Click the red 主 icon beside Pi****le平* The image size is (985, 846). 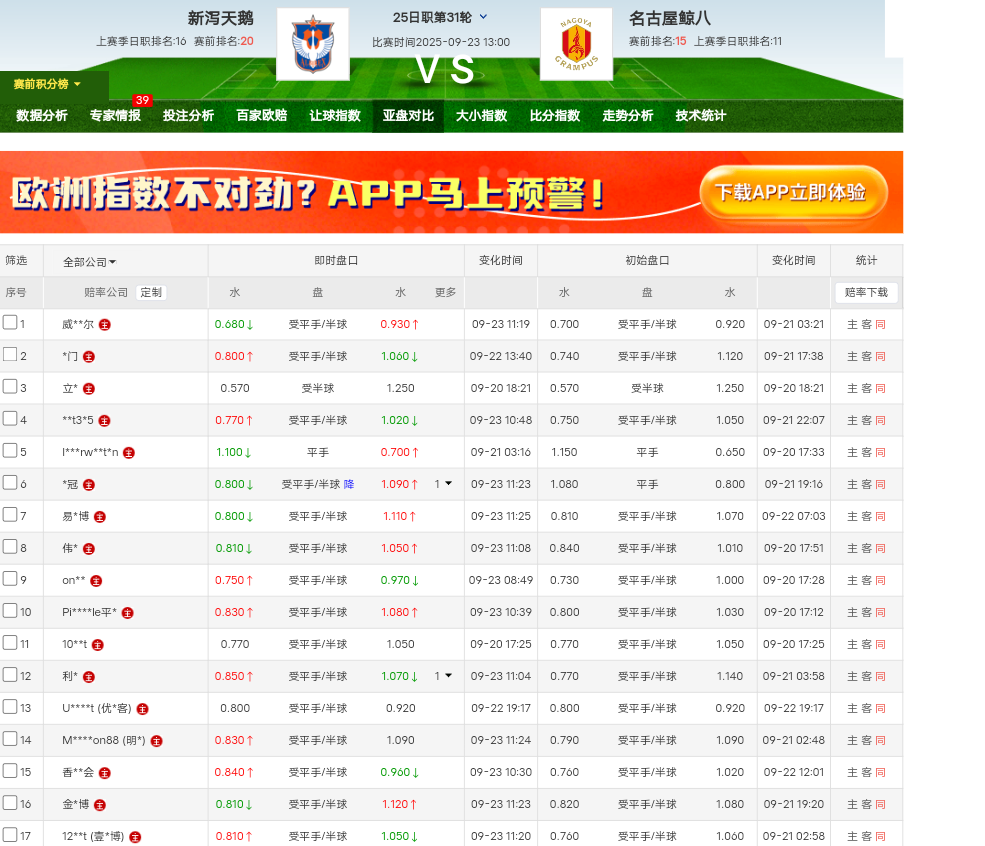click(128, 613)
